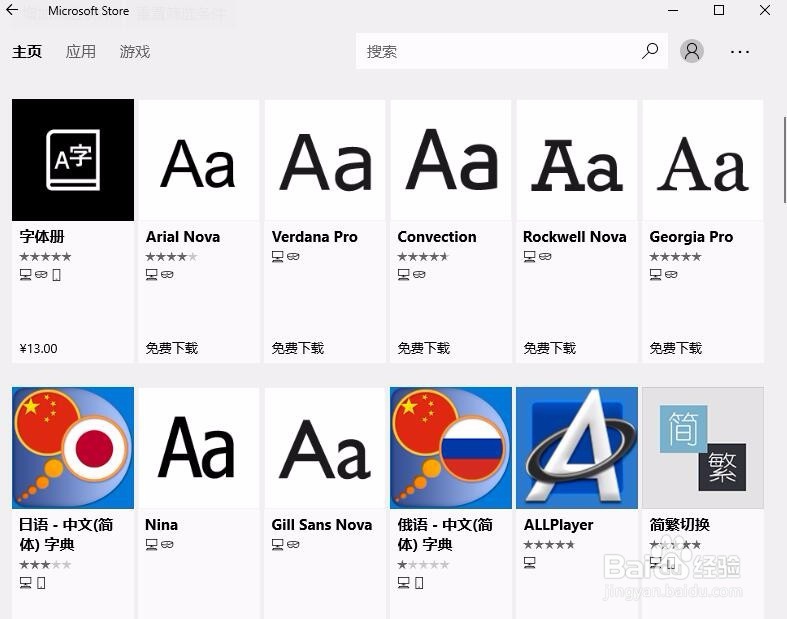Switch to the 游戏 tab
787x619 pixels.
[135, 52]
